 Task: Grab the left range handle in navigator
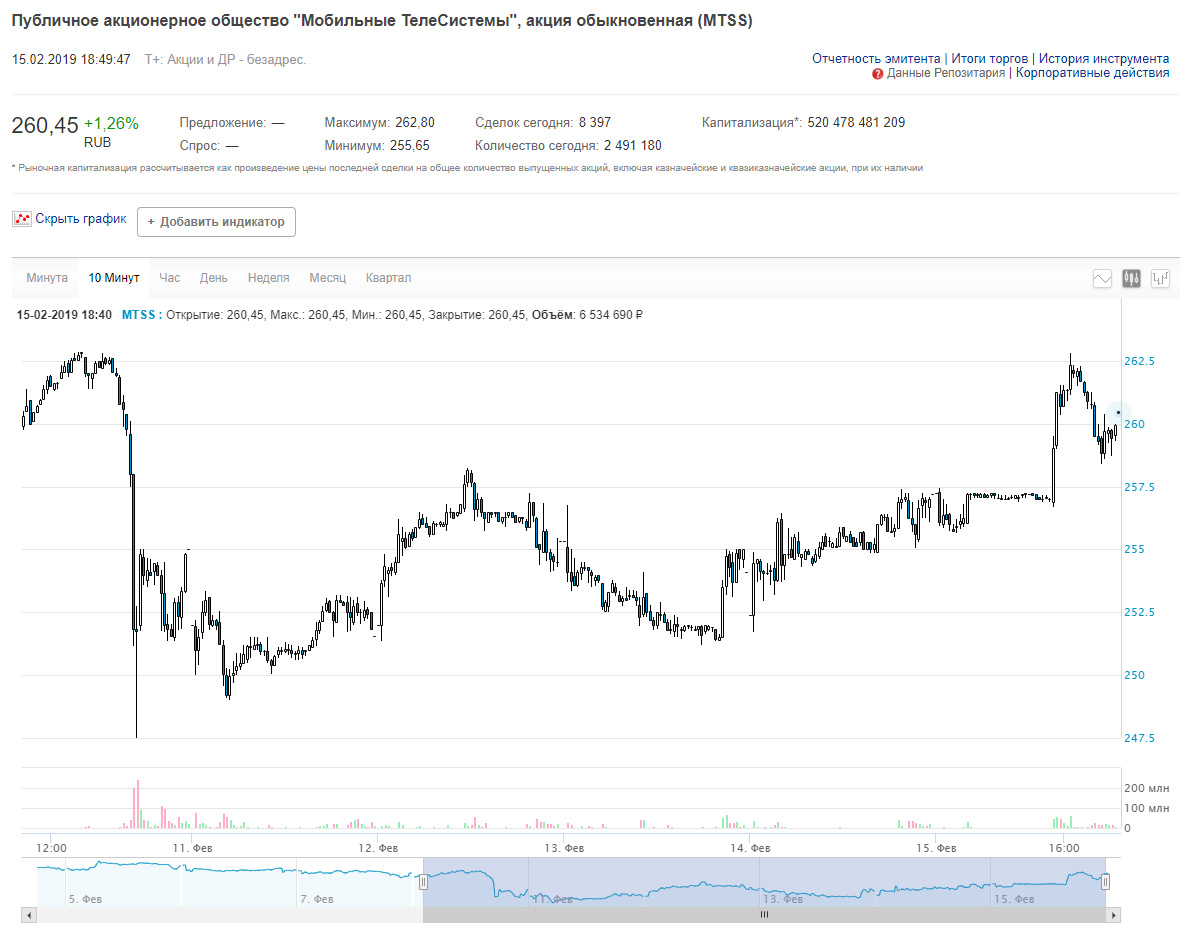[x=423, y=882]
